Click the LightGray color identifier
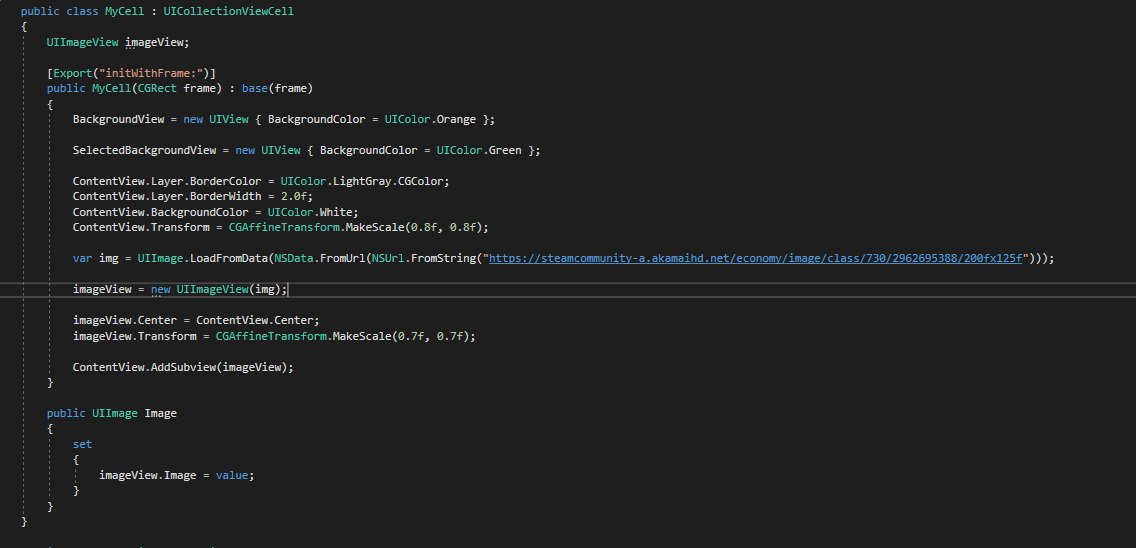1136x548 pixels. (362, 181)
